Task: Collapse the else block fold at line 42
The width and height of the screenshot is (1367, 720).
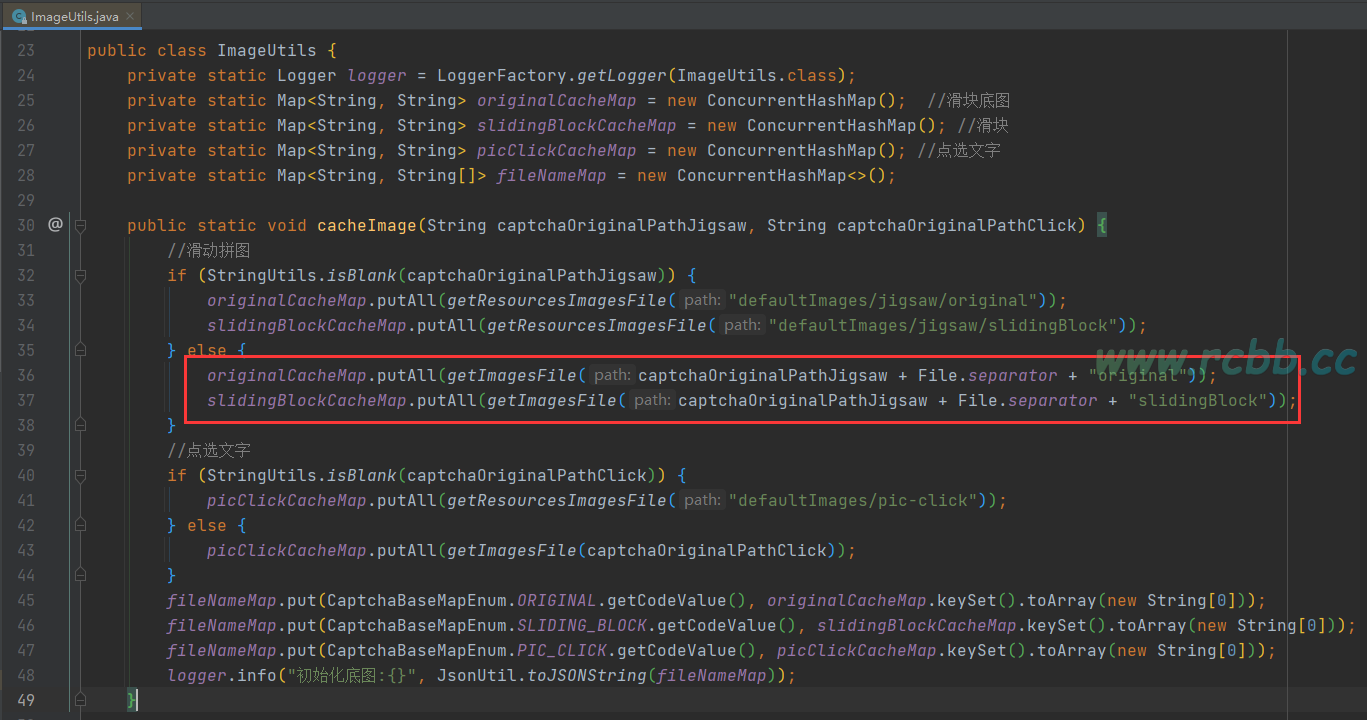Action: point(79,525)
